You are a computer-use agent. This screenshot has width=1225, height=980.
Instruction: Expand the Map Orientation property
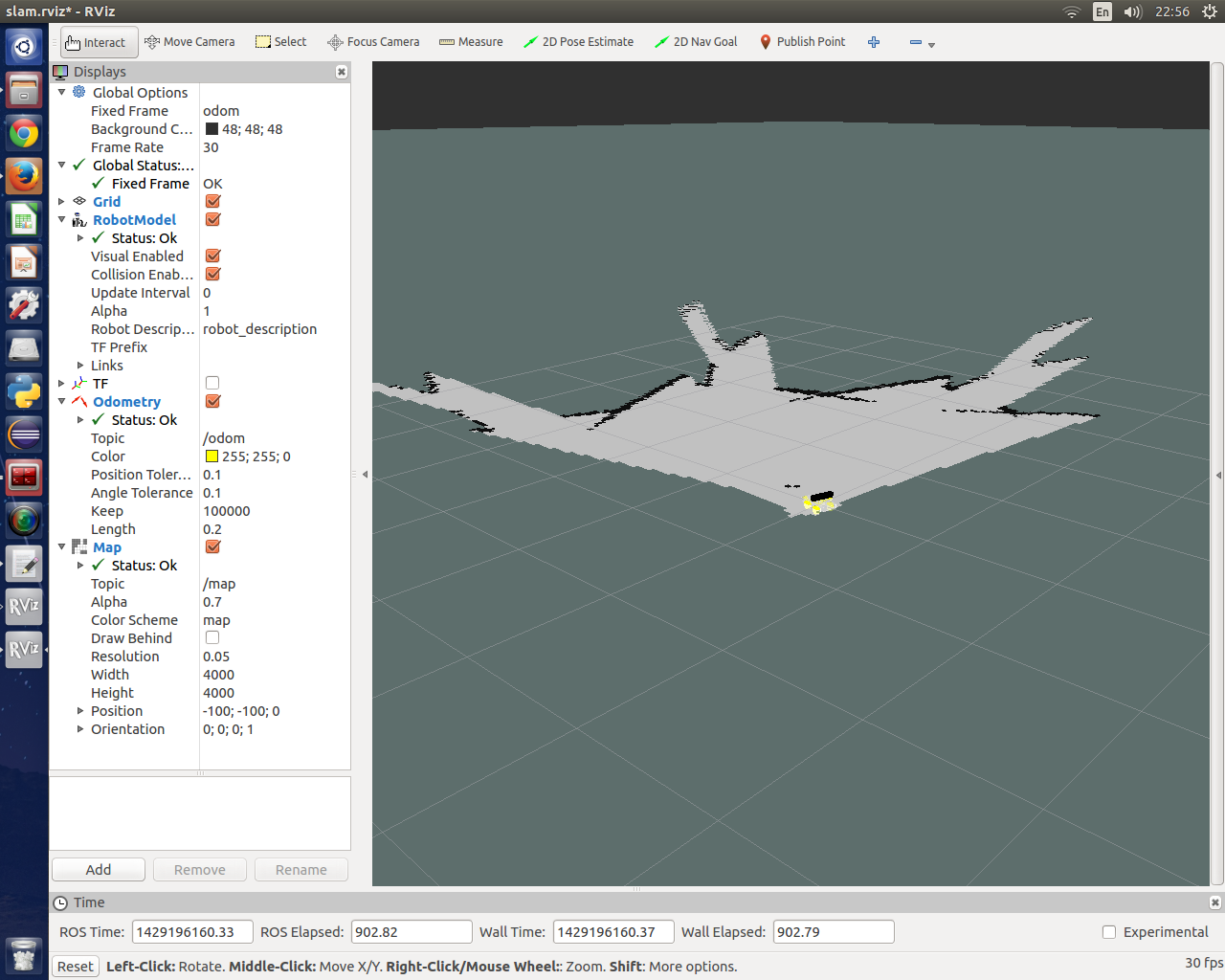(x=80, y=729)
